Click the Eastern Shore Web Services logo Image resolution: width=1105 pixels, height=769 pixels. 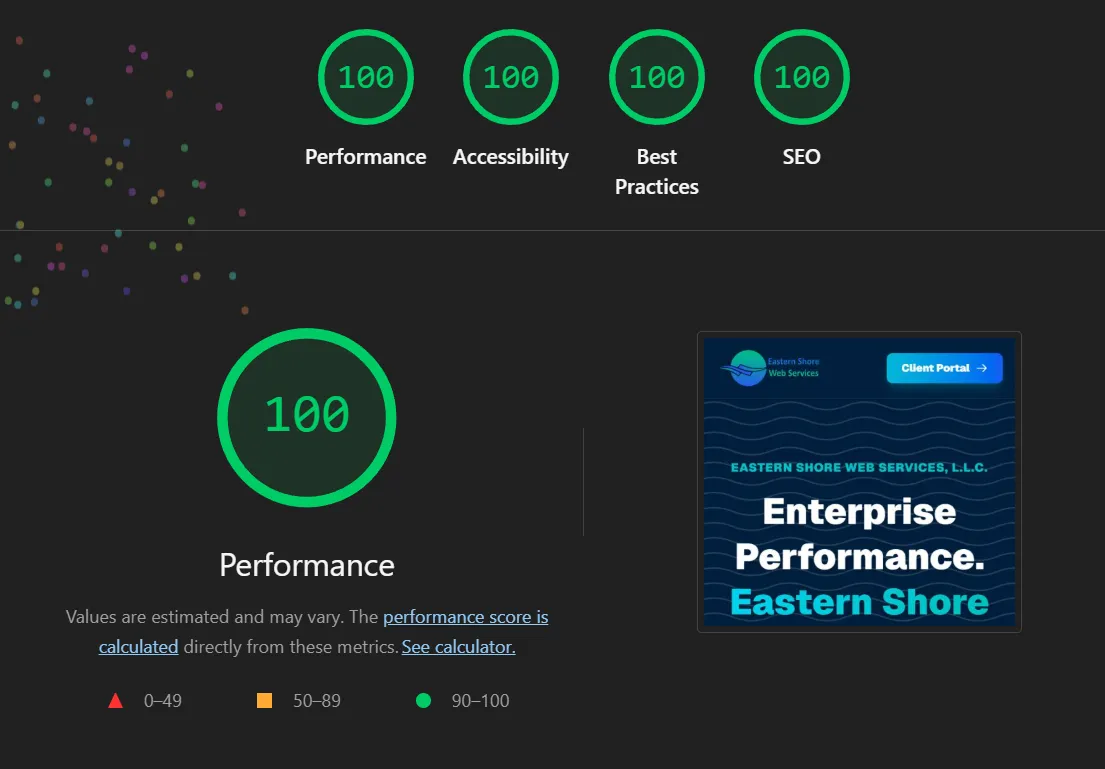770,367
